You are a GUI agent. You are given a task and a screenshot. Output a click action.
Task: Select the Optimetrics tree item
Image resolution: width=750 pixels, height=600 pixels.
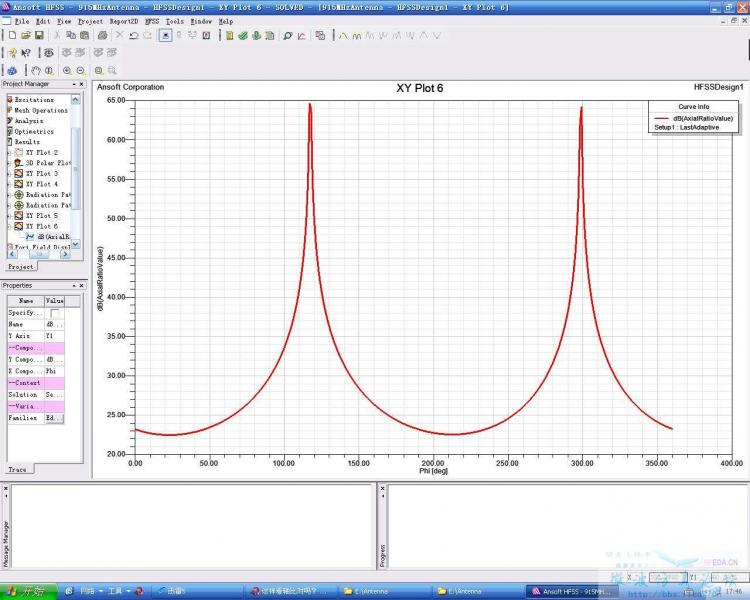(x=33, y=131)
